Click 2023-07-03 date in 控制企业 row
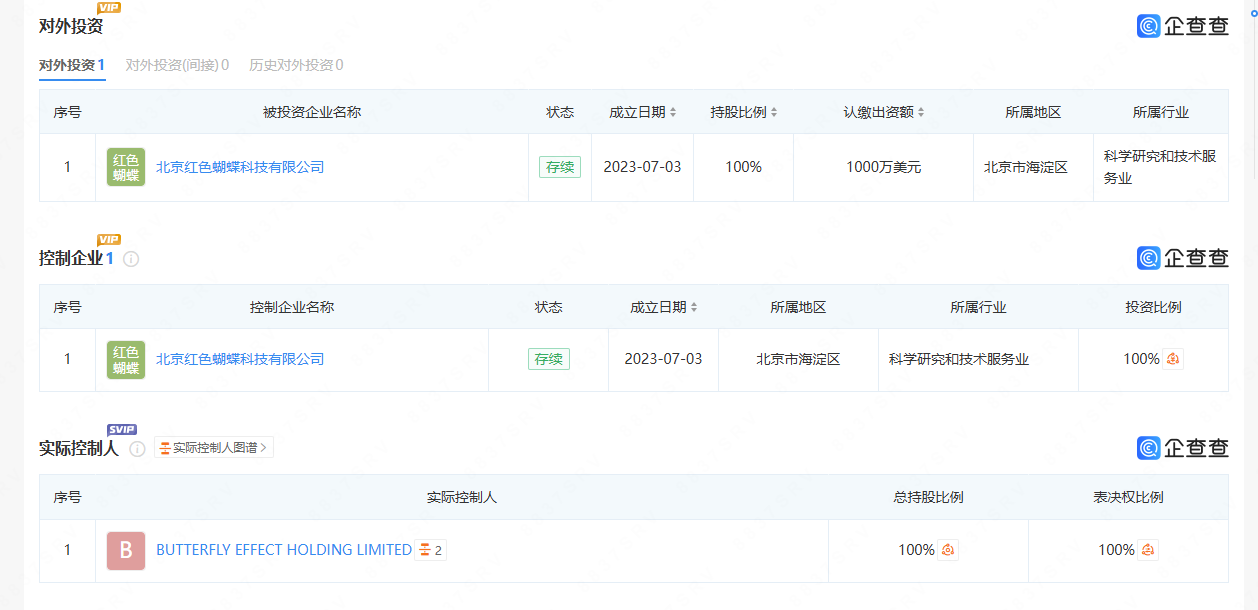The image size is (1258, 610). coord(663,359)
